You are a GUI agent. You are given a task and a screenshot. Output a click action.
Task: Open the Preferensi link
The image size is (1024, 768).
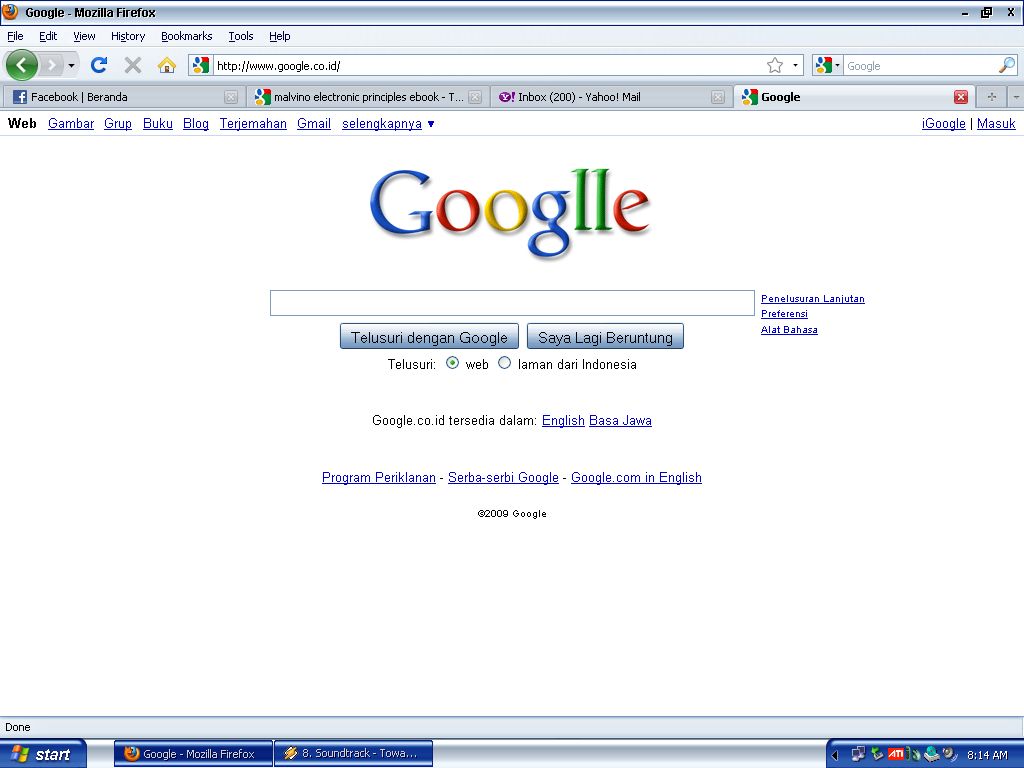click(x=784, y=314)
